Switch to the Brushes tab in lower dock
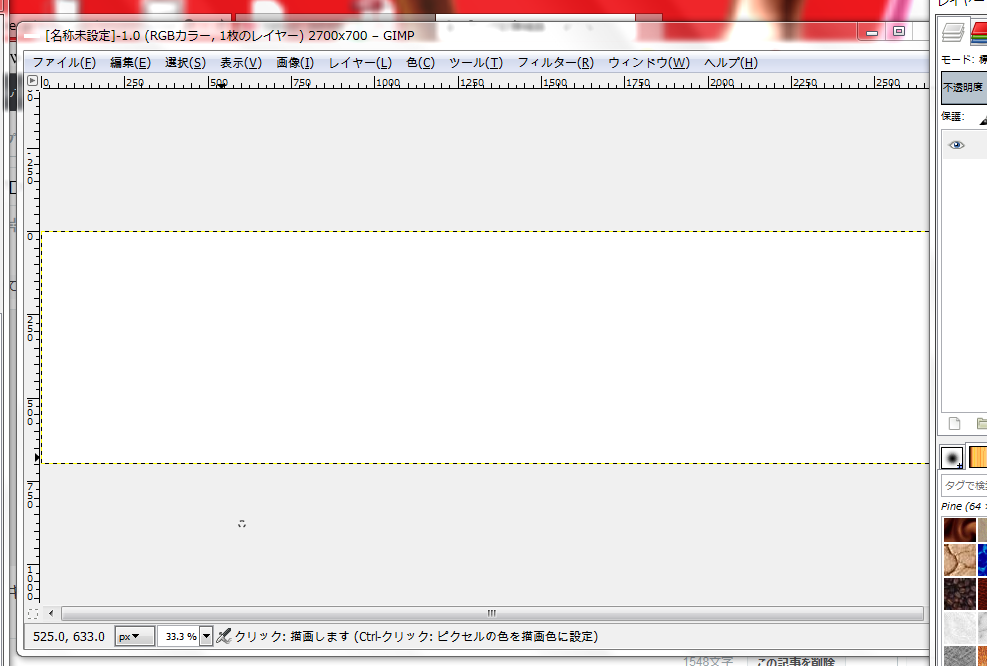 coord(952,458)
